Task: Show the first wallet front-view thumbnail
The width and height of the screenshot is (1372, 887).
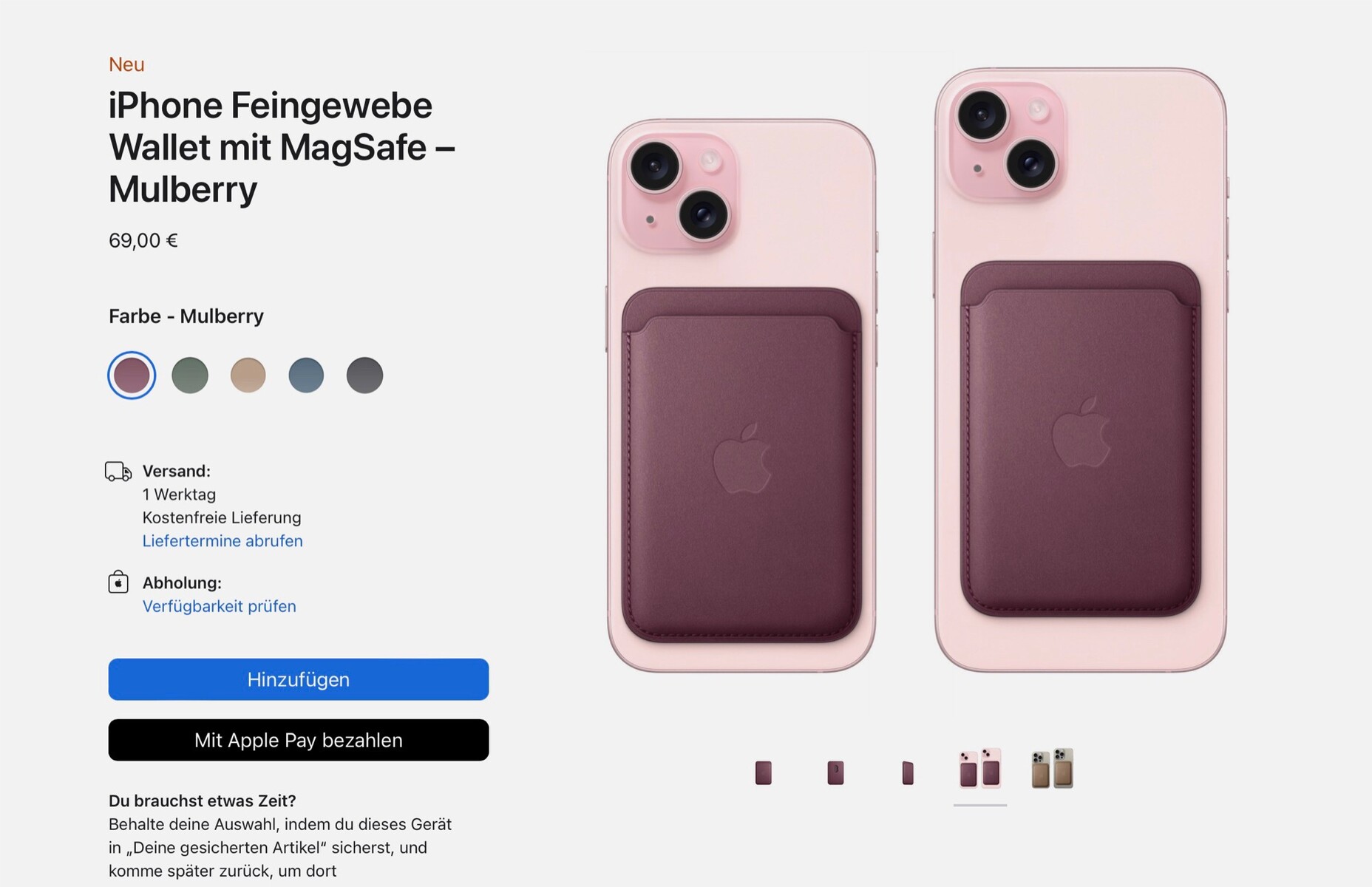Action: [764, 772]
